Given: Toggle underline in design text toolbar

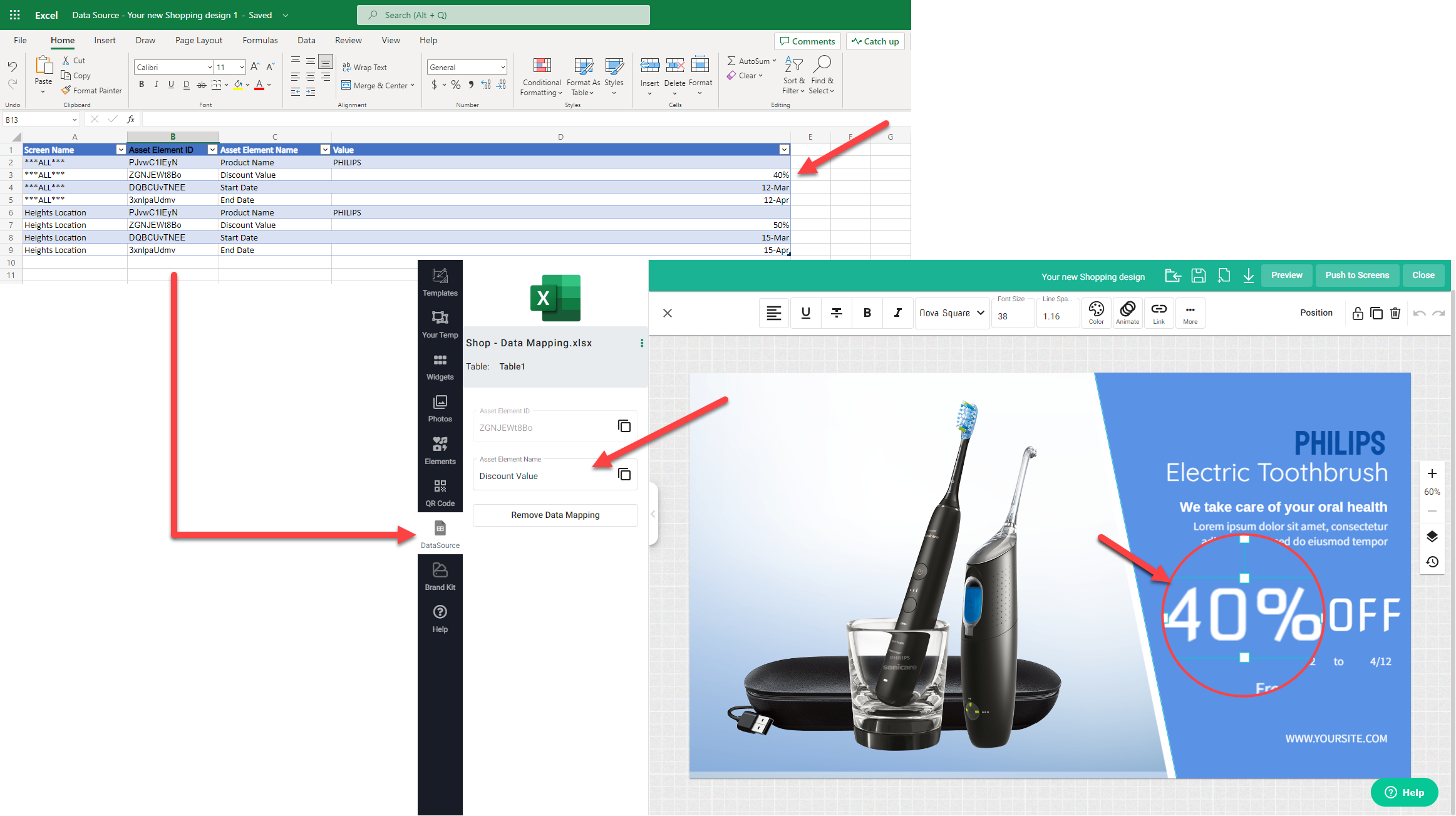Looking at the screenshot, I should [805, 312].
